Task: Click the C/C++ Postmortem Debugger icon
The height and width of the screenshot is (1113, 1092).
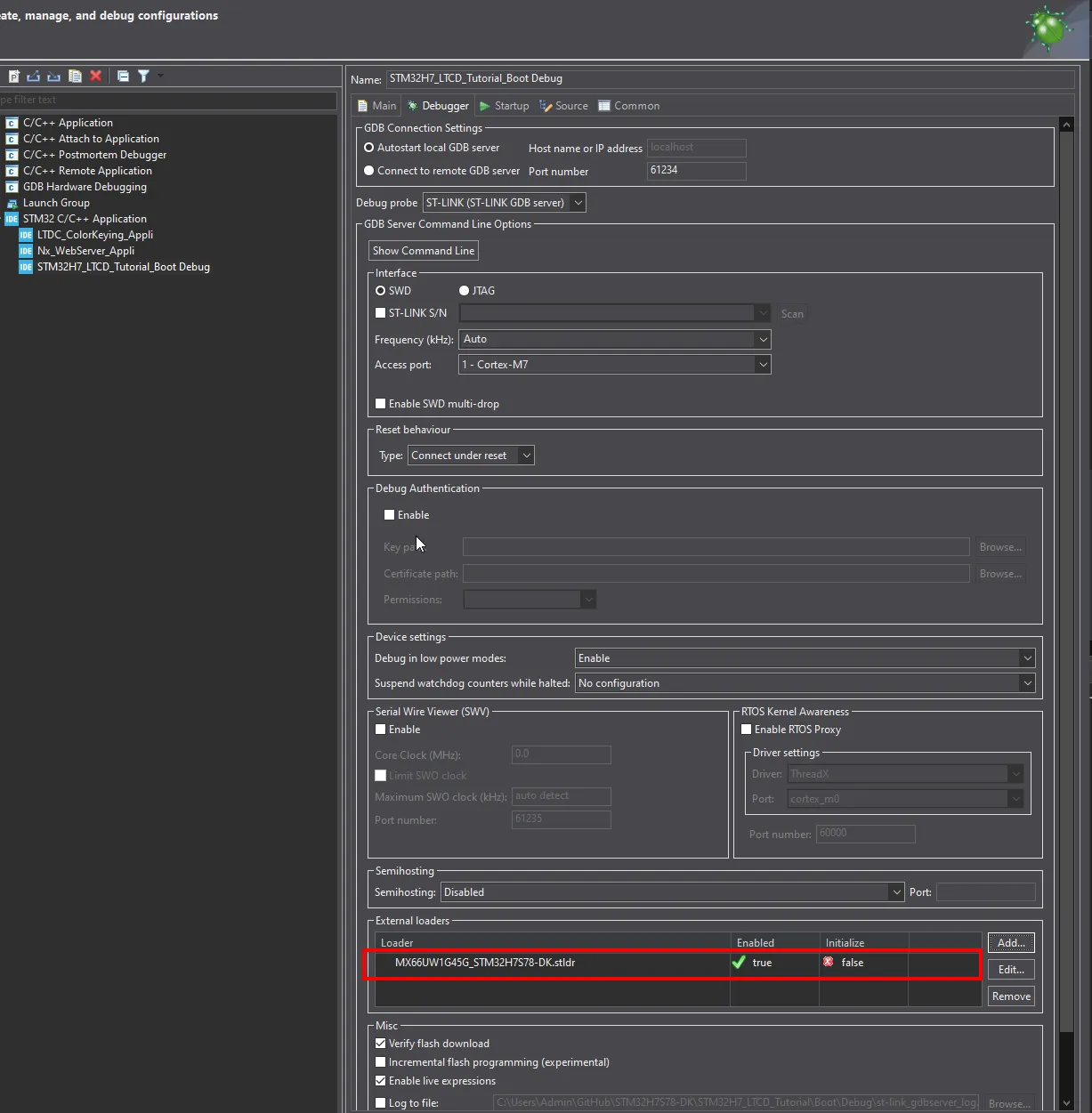Action: (x=12, y=155)
